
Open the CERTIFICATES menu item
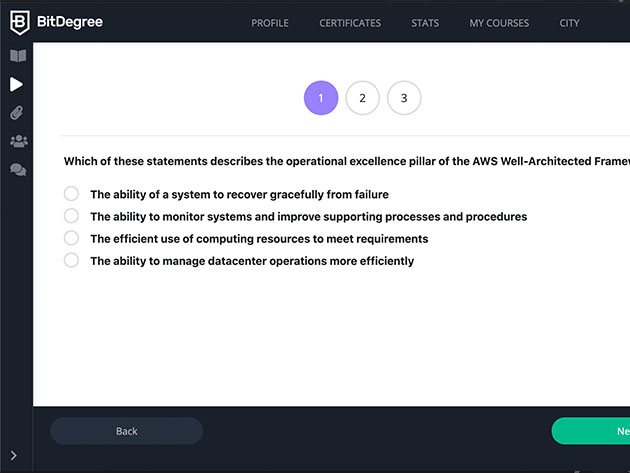click(350, 23)
